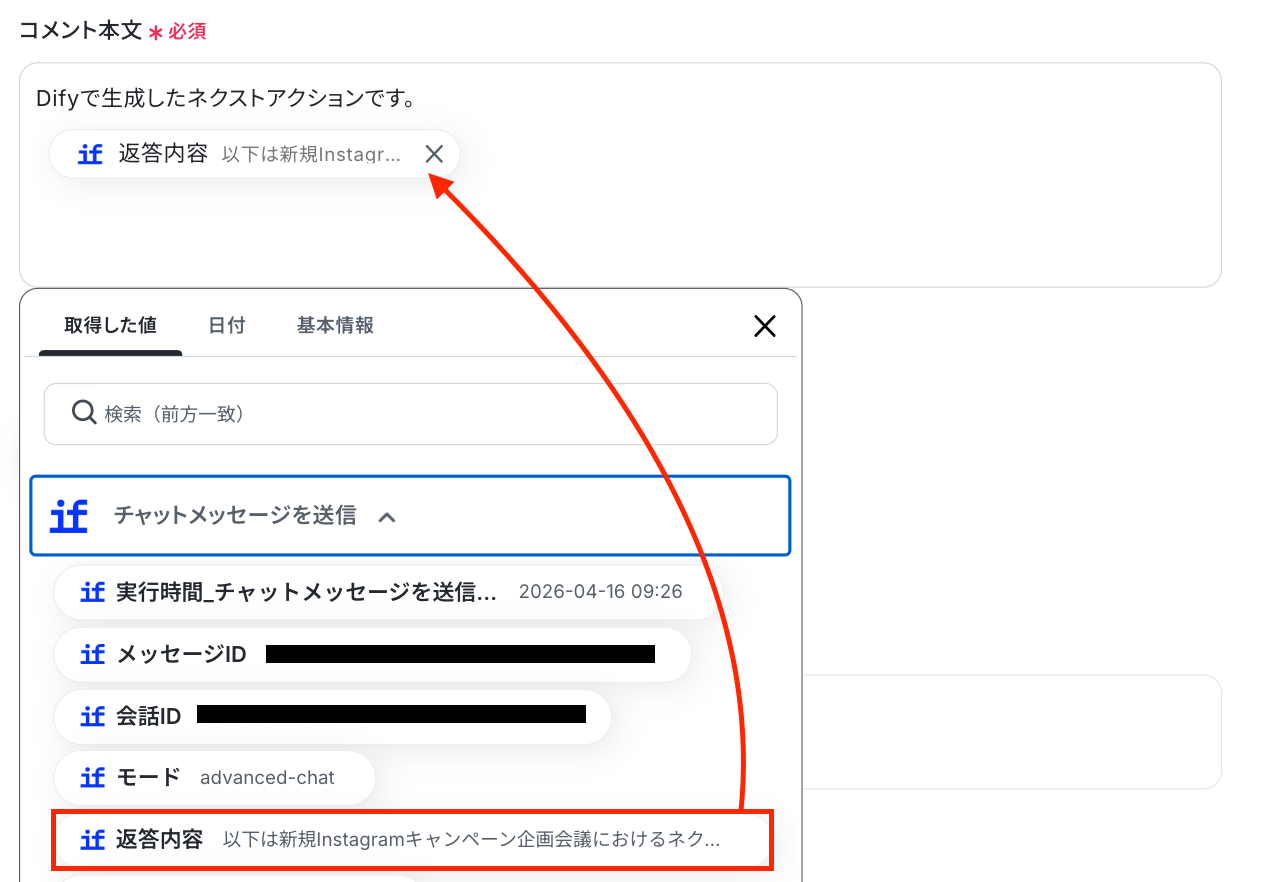Switch to the 取得した値 tab
This screenshot has width=1266, height=882.
tap(110, 325)
